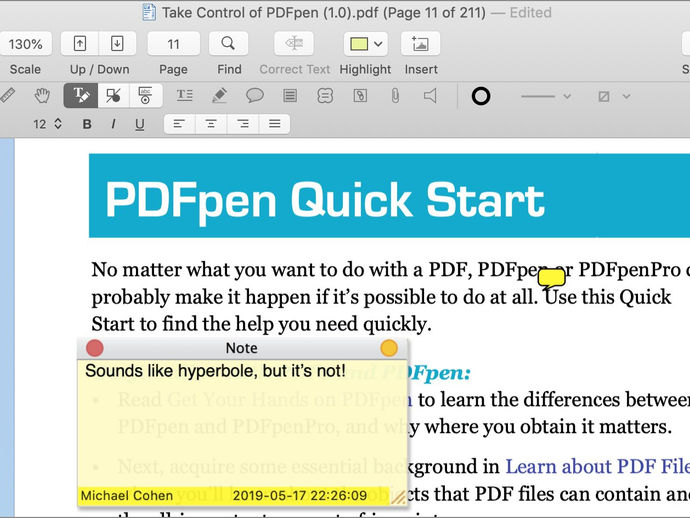Toggle Underline formatting
Image resolution: width=690 pixels, height=518 pixels.
[x=139, y=125]
